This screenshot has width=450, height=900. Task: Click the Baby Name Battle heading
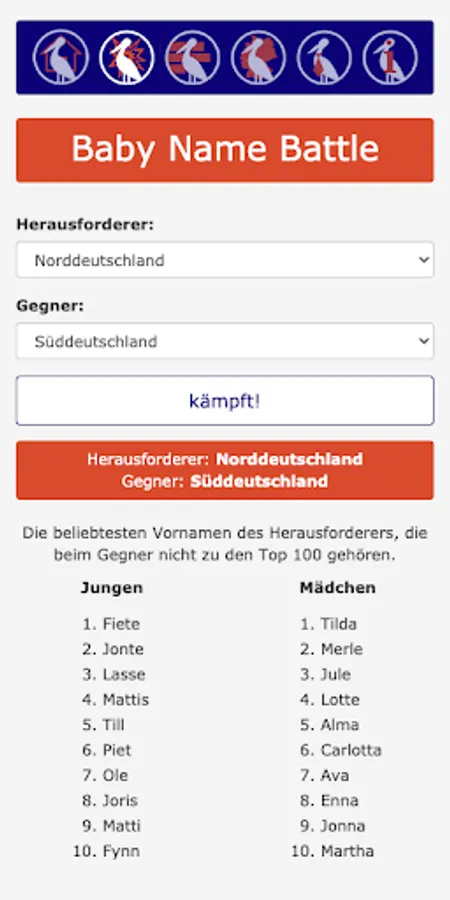coord(225,150)
